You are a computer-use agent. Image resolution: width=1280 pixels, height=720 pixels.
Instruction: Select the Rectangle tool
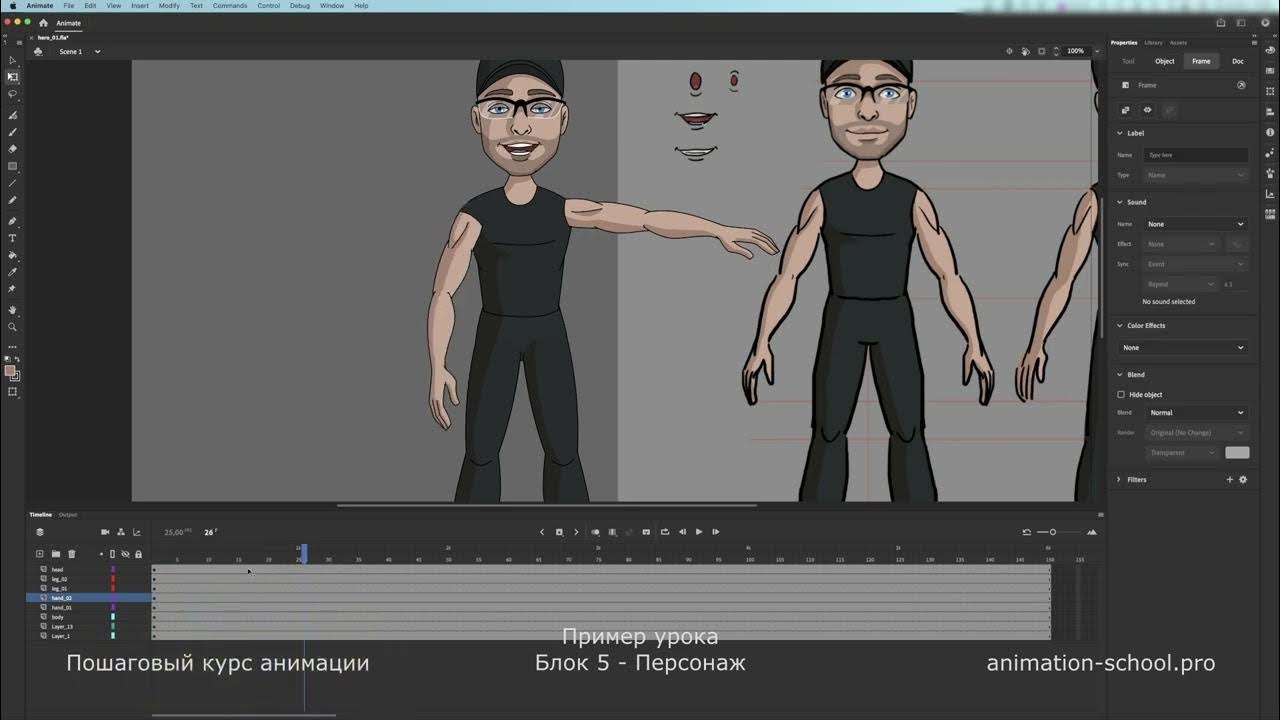12,166
